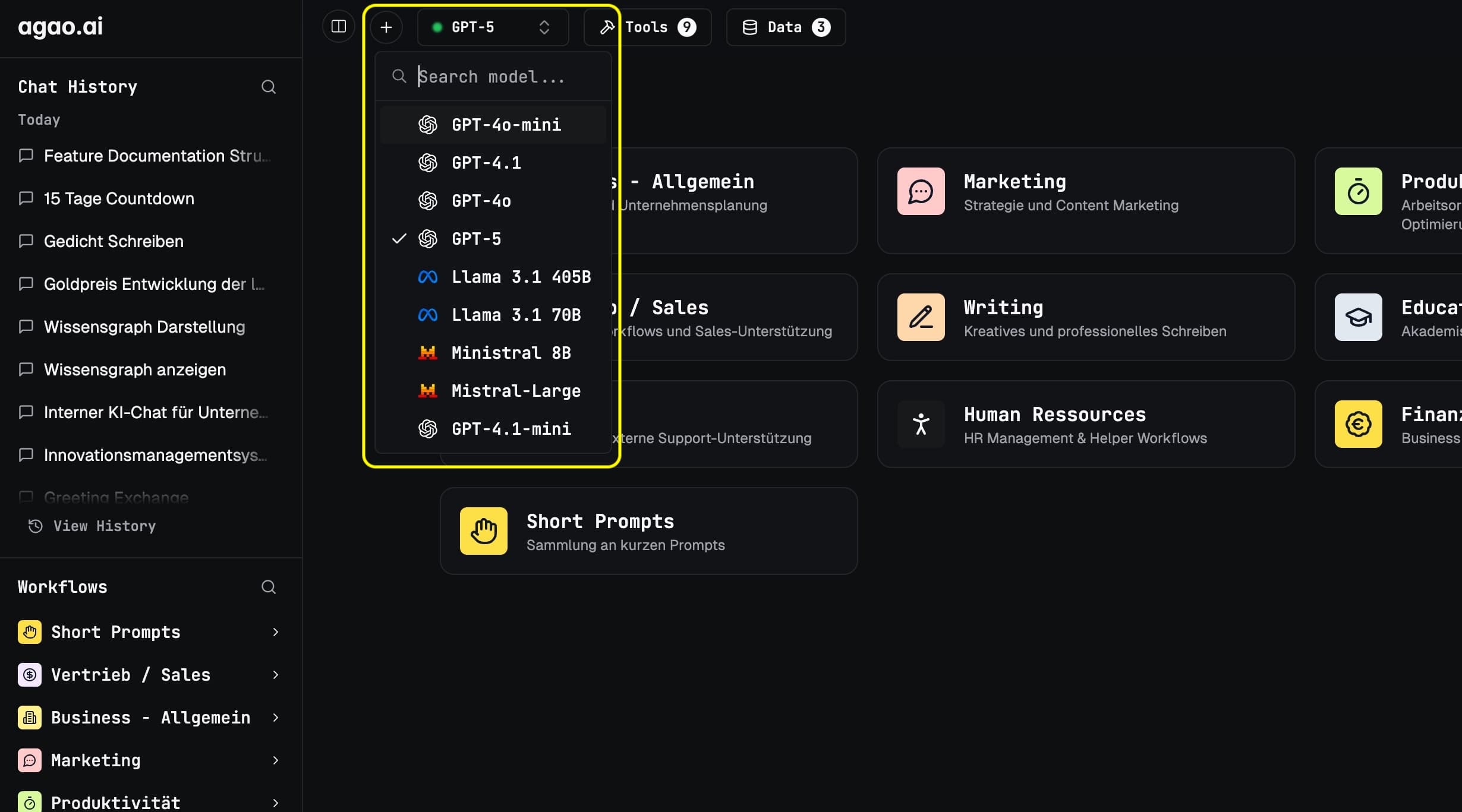
Task: Open chat Gedicht Schreiben
Action: [x=145, y=241]
